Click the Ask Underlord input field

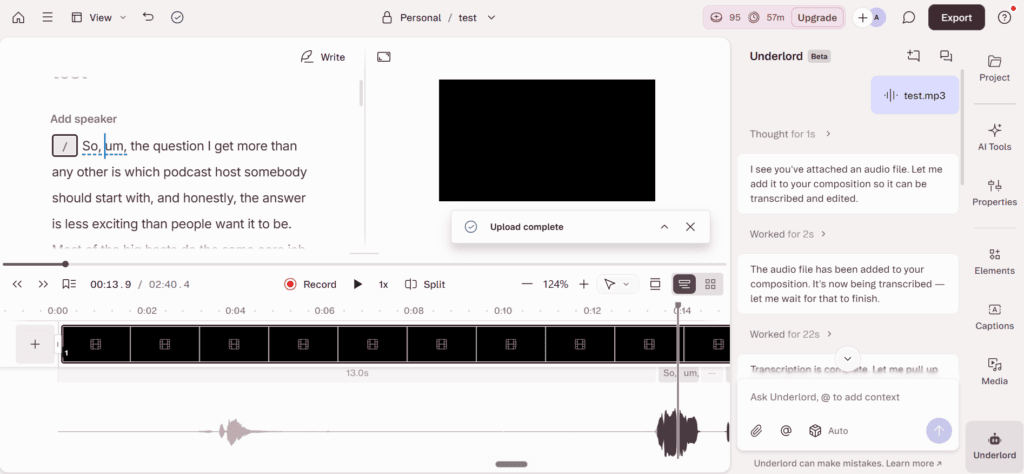coord(848,397)
